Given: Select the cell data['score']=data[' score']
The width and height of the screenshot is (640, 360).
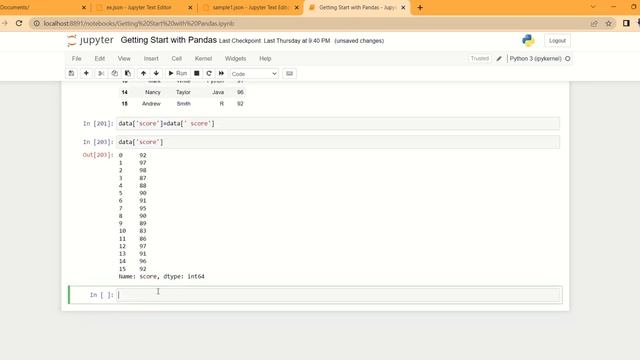Looking at the screenshot, I should point(338,123).
